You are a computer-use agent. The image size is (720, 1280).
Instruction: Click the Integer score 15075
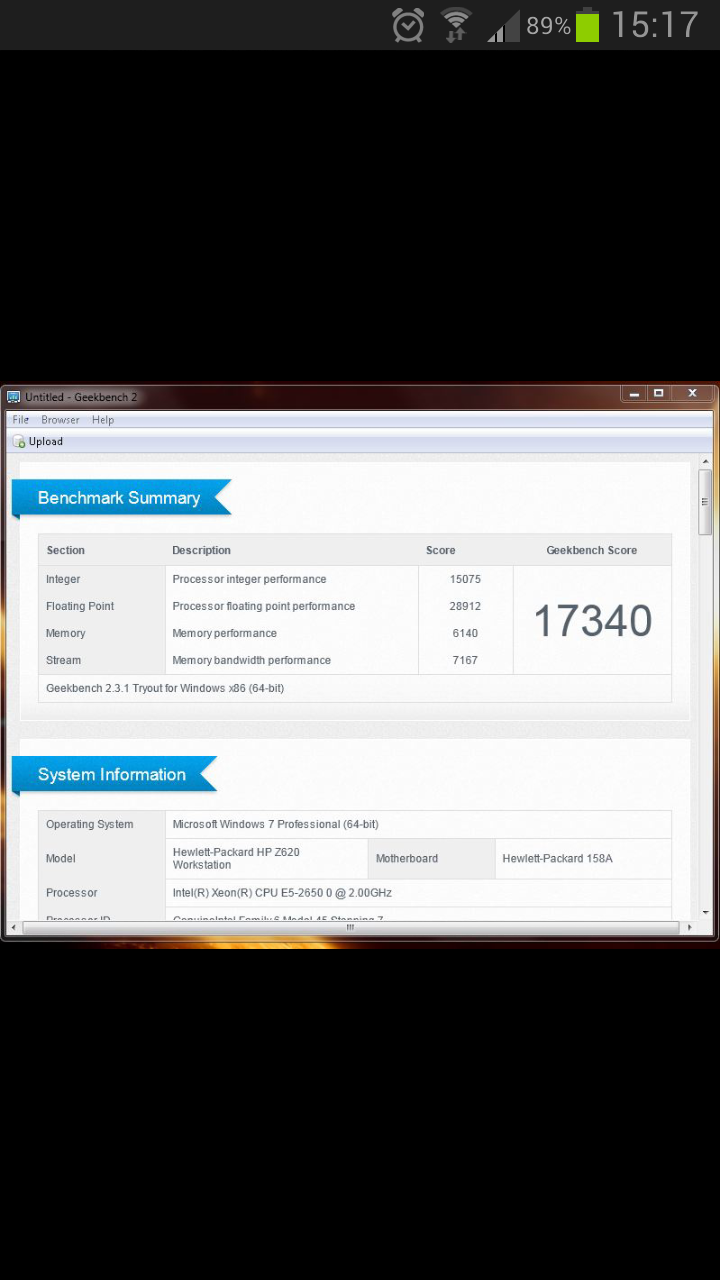coord(465,579)
